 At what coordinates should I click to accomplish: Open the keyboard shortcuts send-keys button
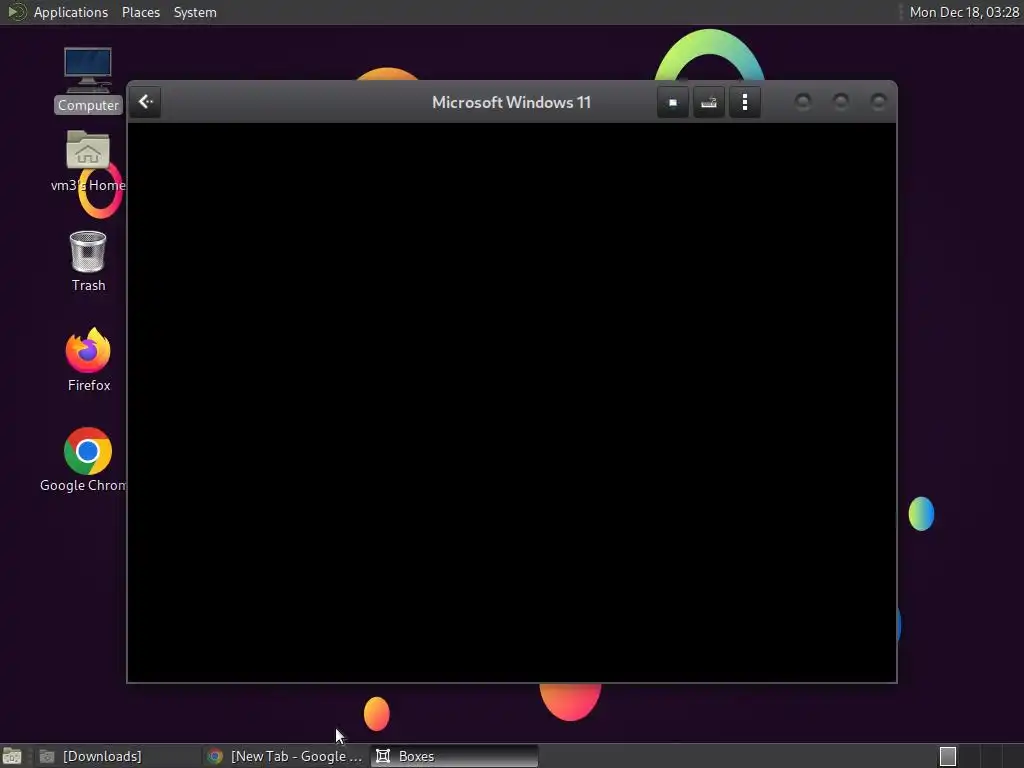click(x=709, y=103)
